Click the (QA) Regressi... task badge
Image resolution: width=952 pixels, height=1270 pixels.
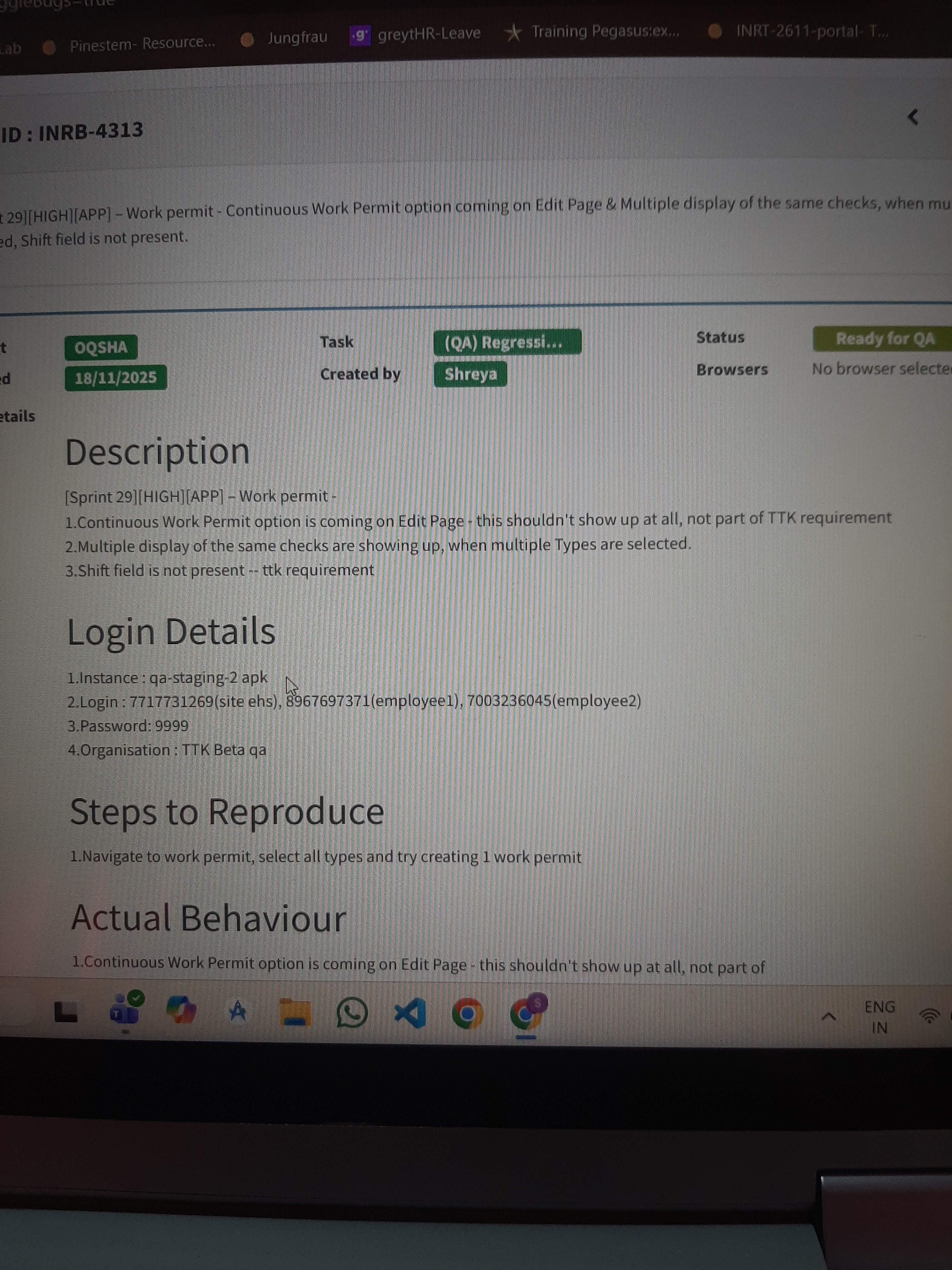pyautogui.click(x=507, y=342)
